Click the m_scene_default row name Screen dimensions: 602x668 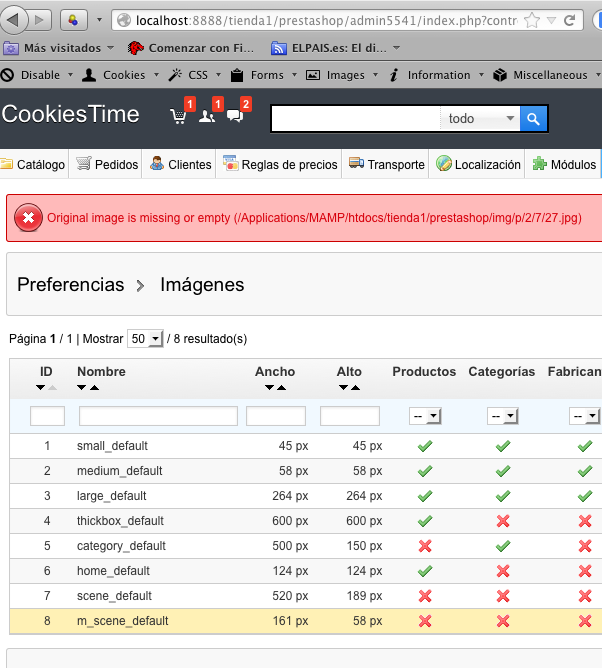(123, 621)
